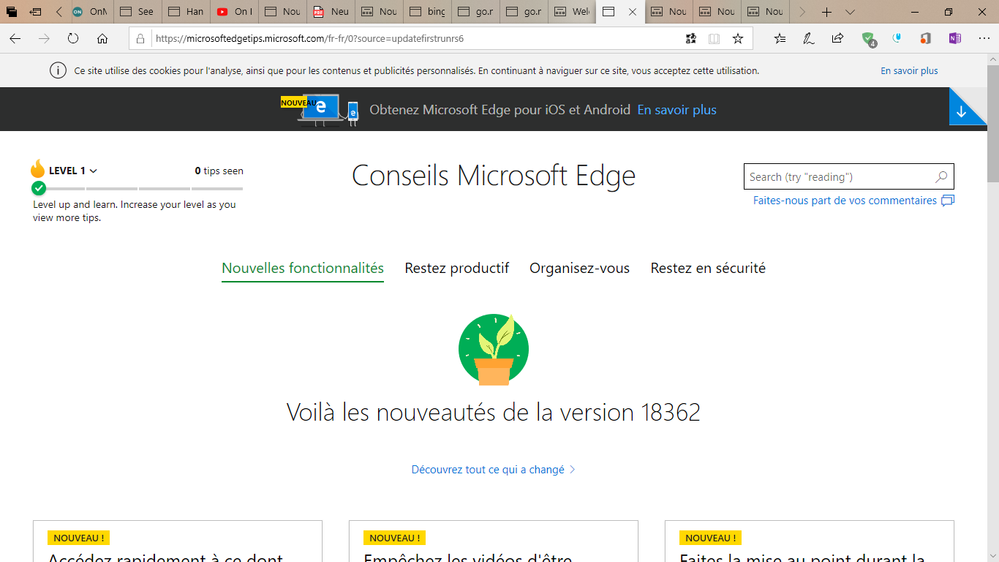The width and height of the screenshot is (999, 562).
Task: Select Nouvelles fonctionnalités tab
Action: pos(303,268)
